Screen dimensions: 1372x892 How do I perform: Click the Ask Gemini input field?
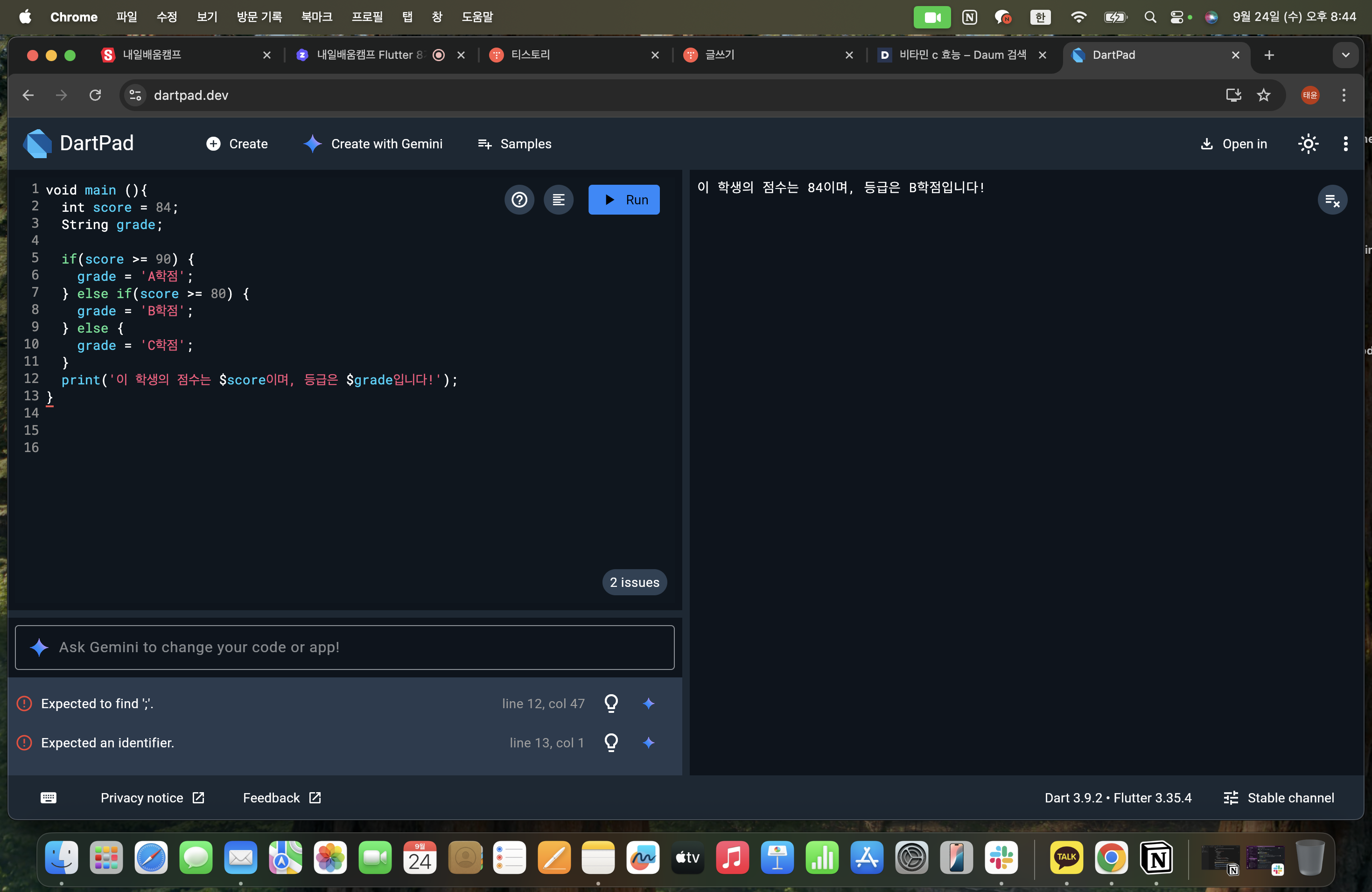[x=345, y=647]
